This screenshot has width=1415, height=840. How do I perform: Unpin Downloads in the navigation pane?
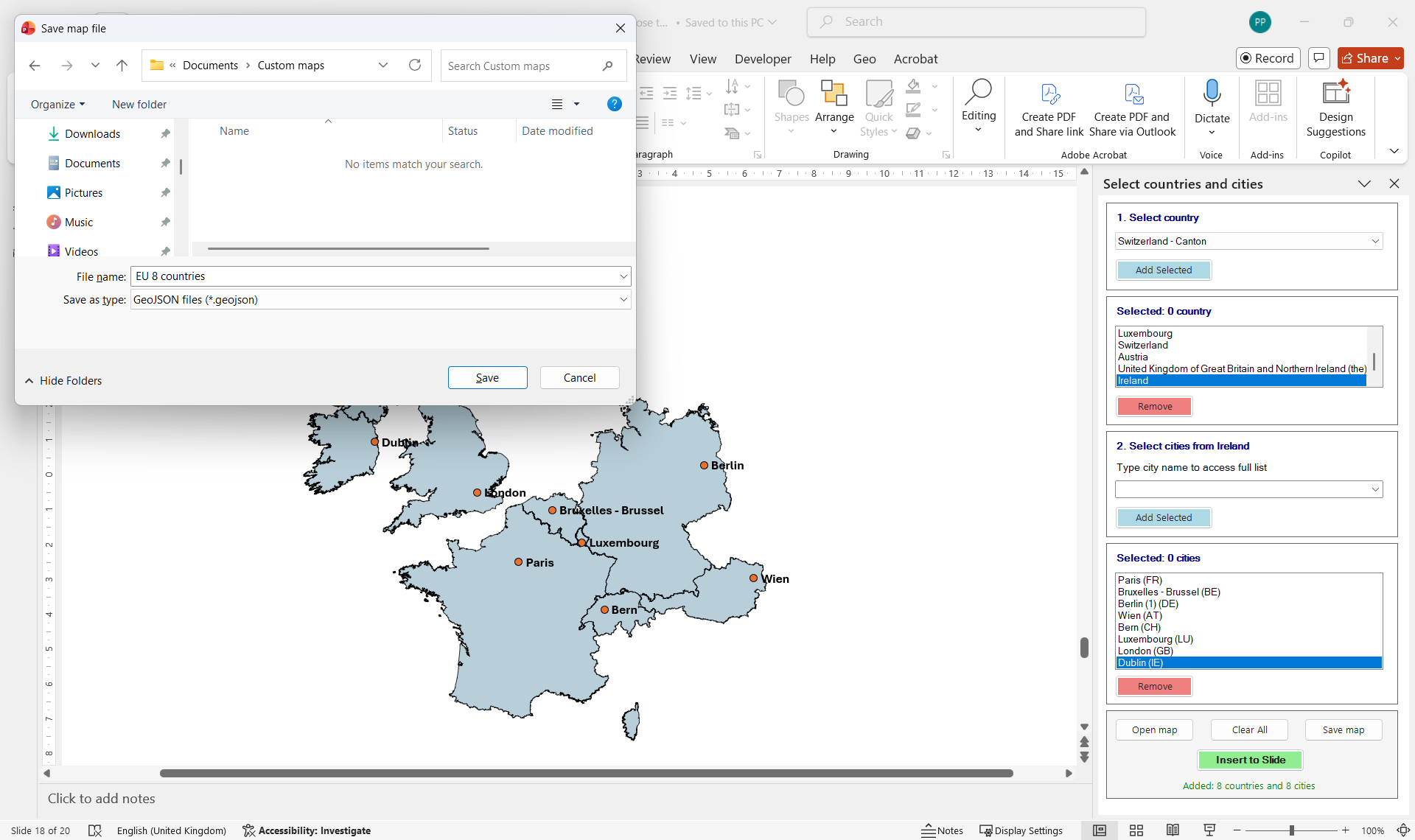point(165,133)
